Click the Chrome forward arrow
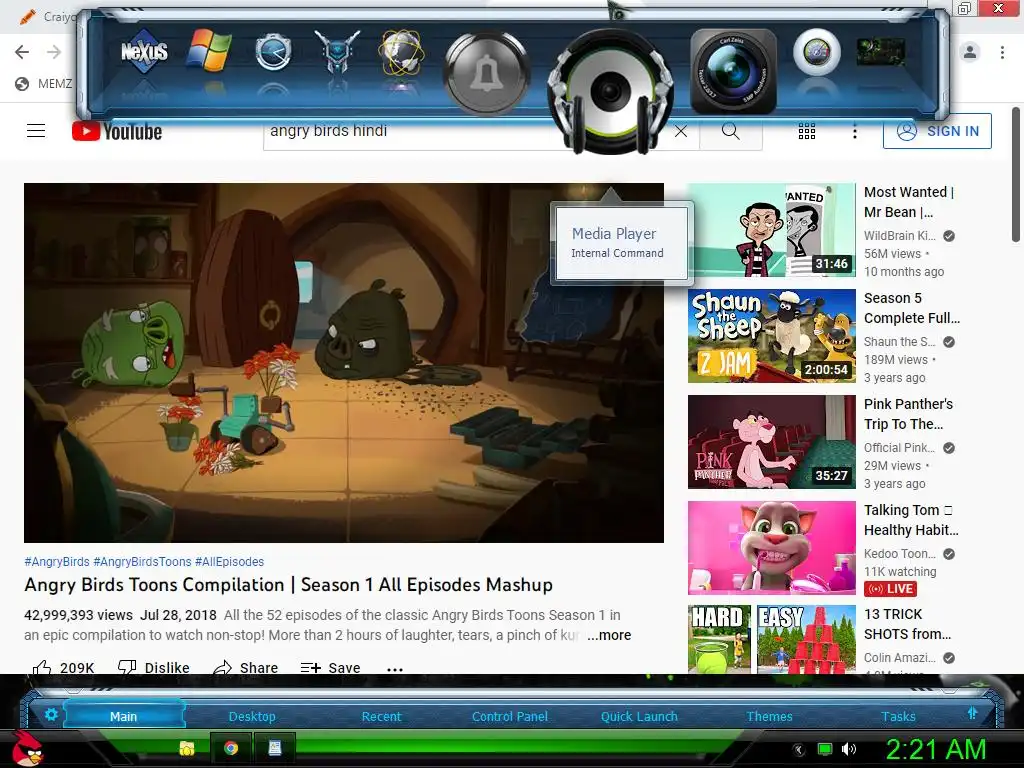 coord(54,52)
